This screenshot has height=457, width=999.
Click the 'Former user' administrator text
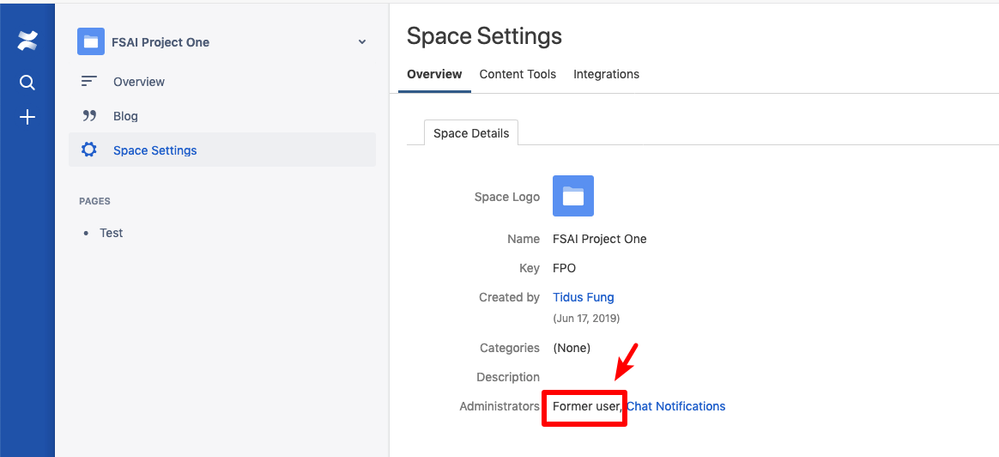pyautogui.click(x=586, y=406)
